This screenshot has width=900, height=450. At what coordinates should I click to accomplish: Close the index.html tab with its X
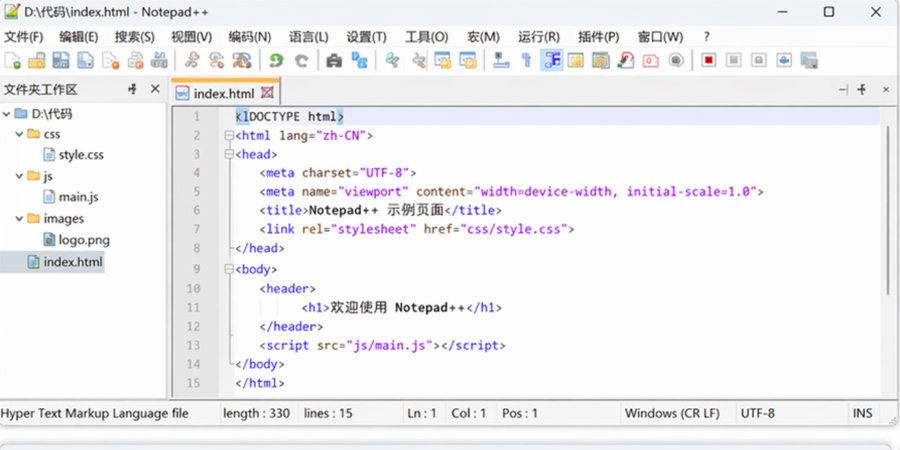(x=267, y=92)
